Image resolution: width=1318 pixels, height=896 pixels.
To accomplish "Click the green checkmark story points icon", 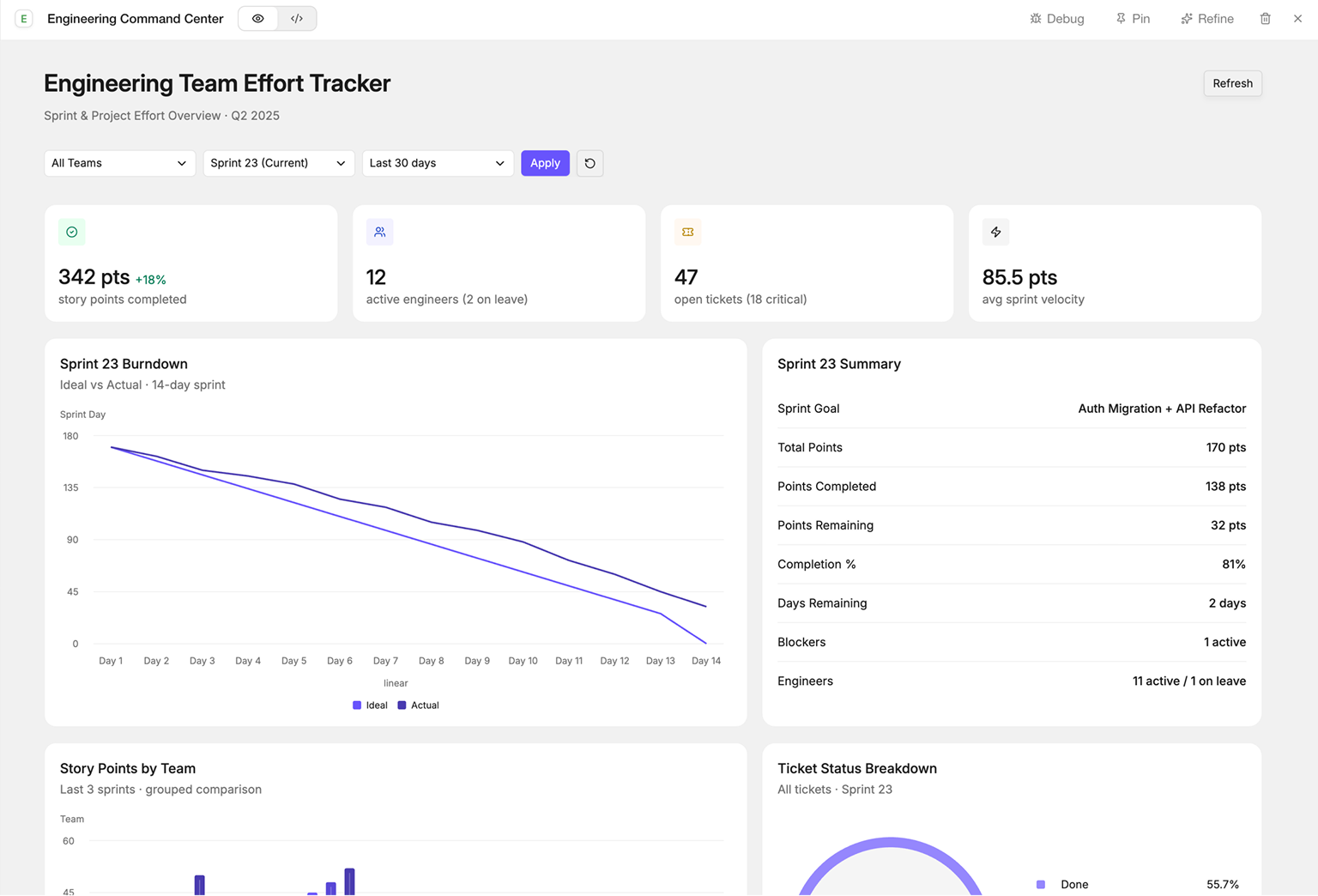I will tap(72, 232).
